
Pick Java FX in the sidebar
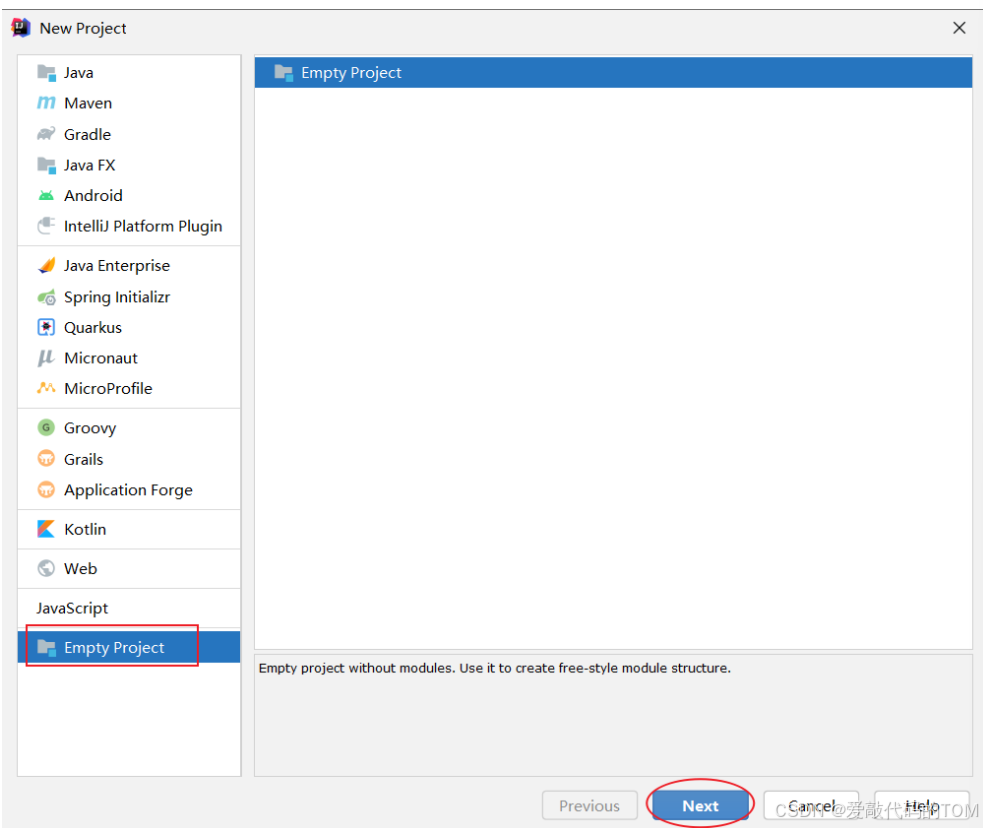[x=90, y=165]
